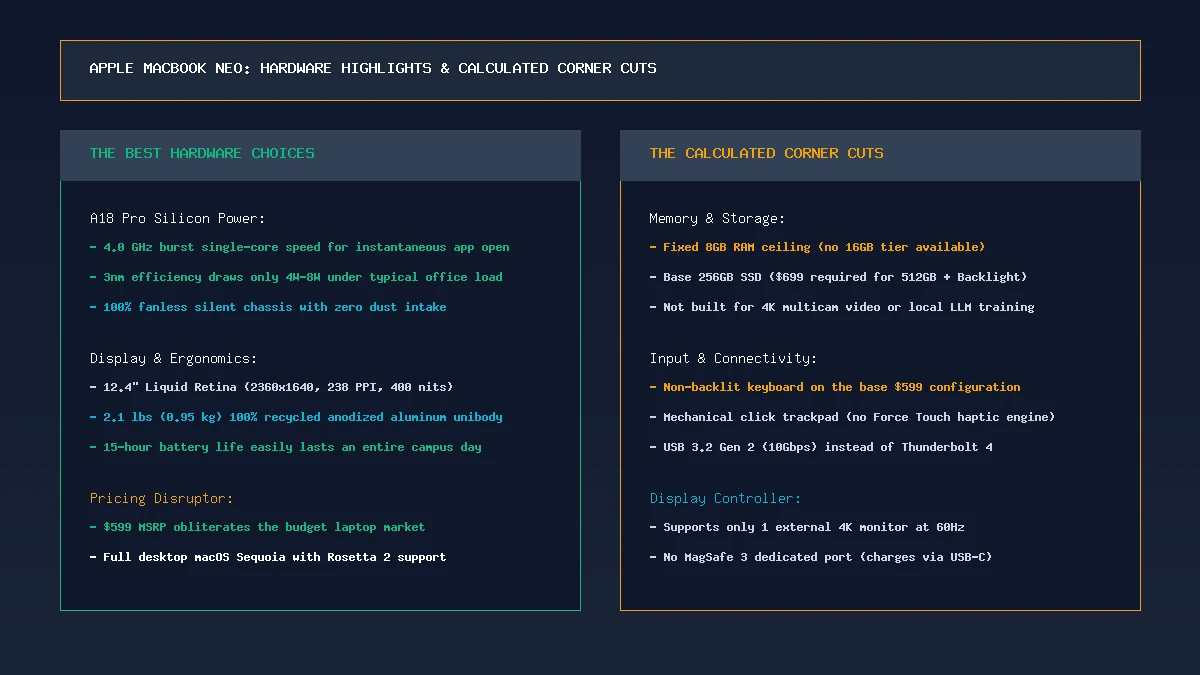Click the 'Base 256GB SSD' line
Screen dimensions: 1200x675
(x=838, y=277)
